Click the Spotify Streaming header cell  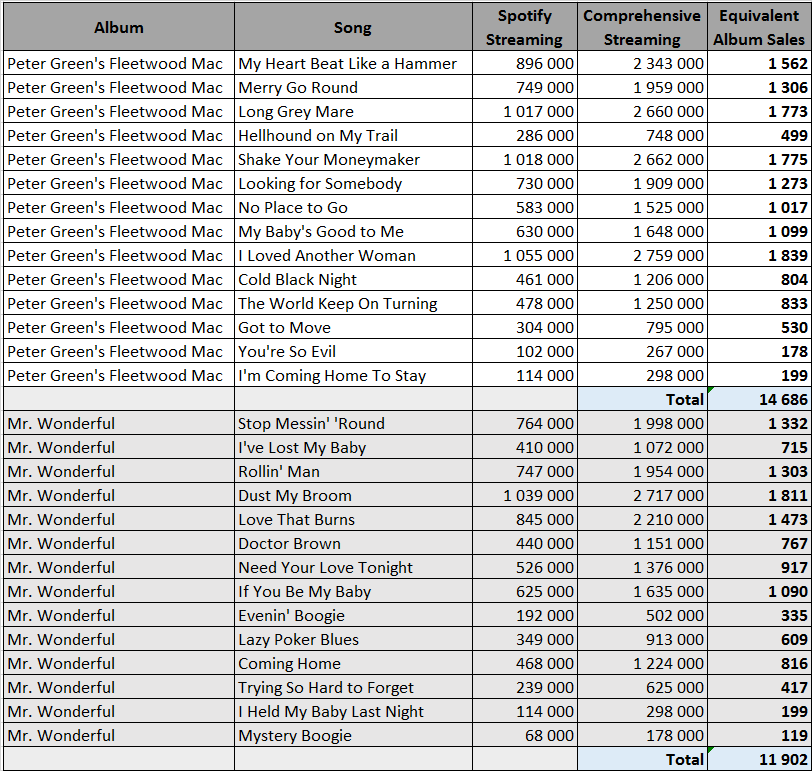525,27
